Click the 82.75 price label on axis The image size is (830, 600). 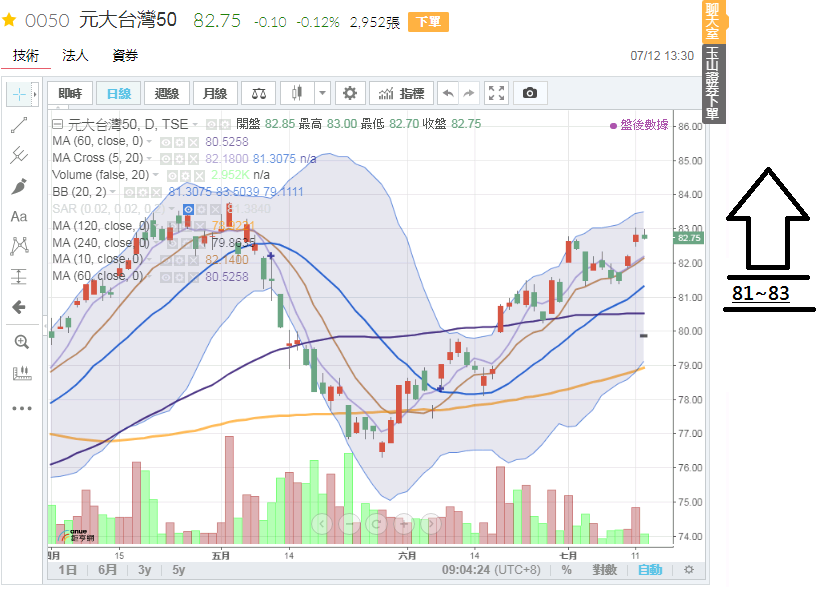click(689, 238)
